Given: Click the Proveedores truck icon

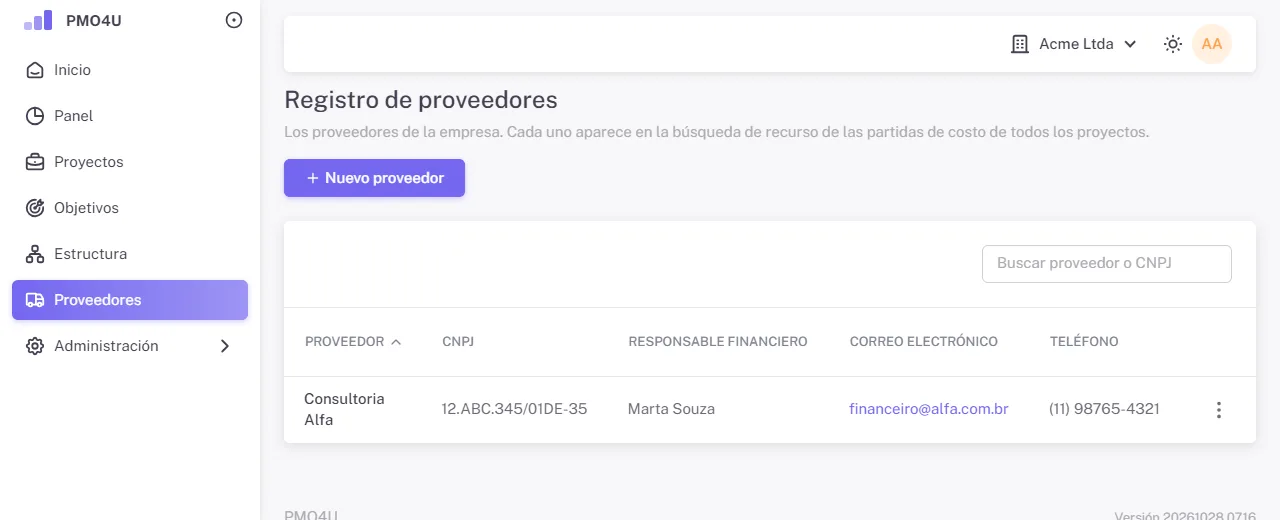Looking at the screenshot, I should (35, 300).
